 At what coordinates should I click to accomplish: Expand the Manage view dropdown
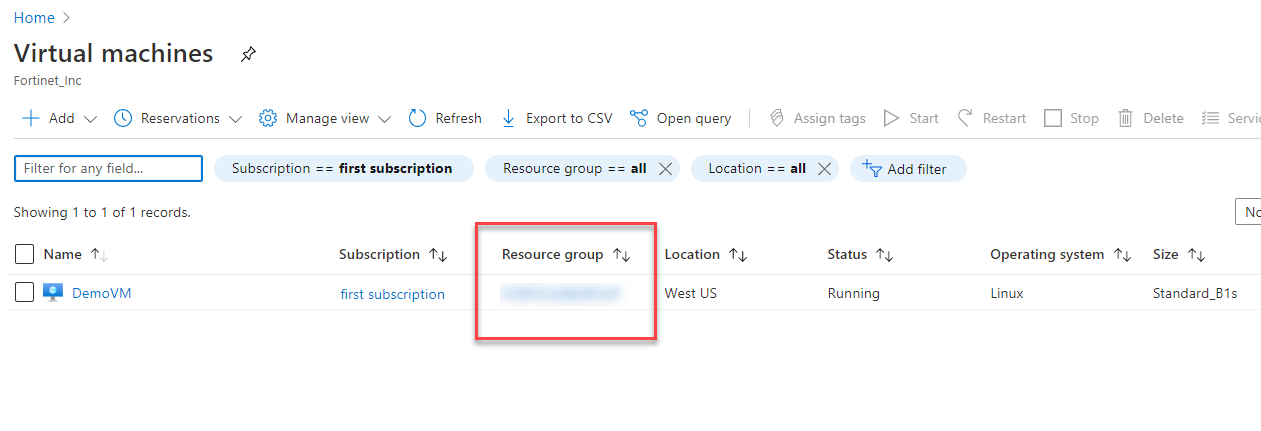click(x=385, y=119)
